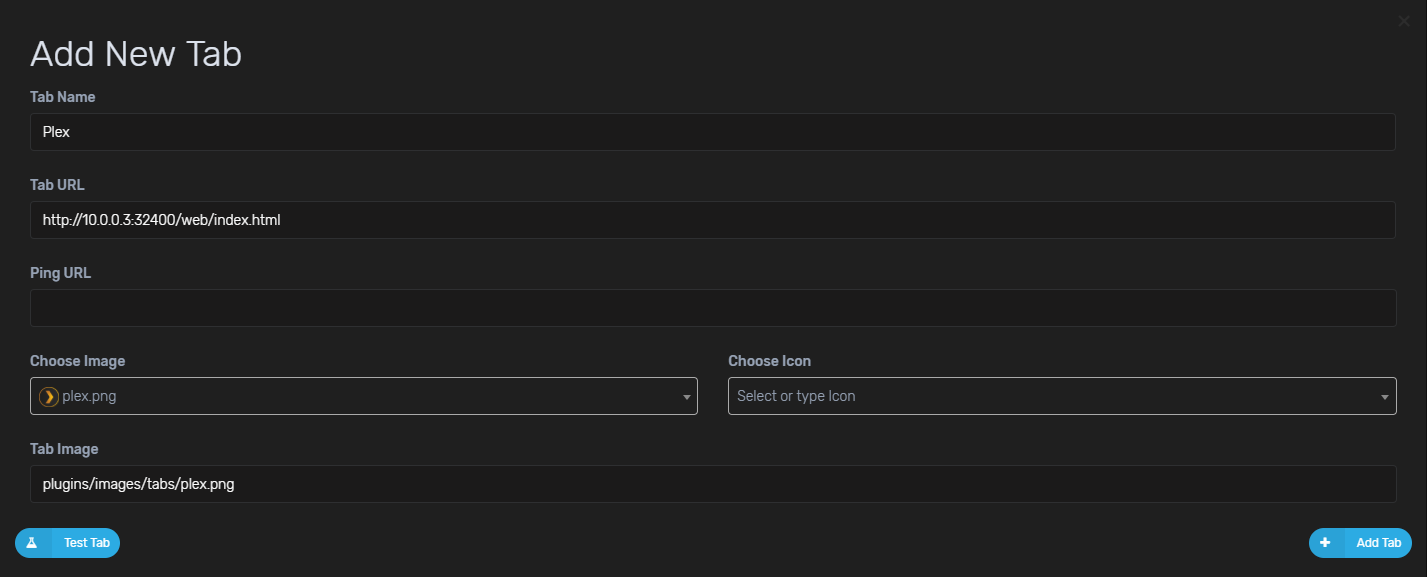Viewport: 1427px width, 577px height.
Task: Expand the Choose Icon dropdown arrow
Action: 1385,397
